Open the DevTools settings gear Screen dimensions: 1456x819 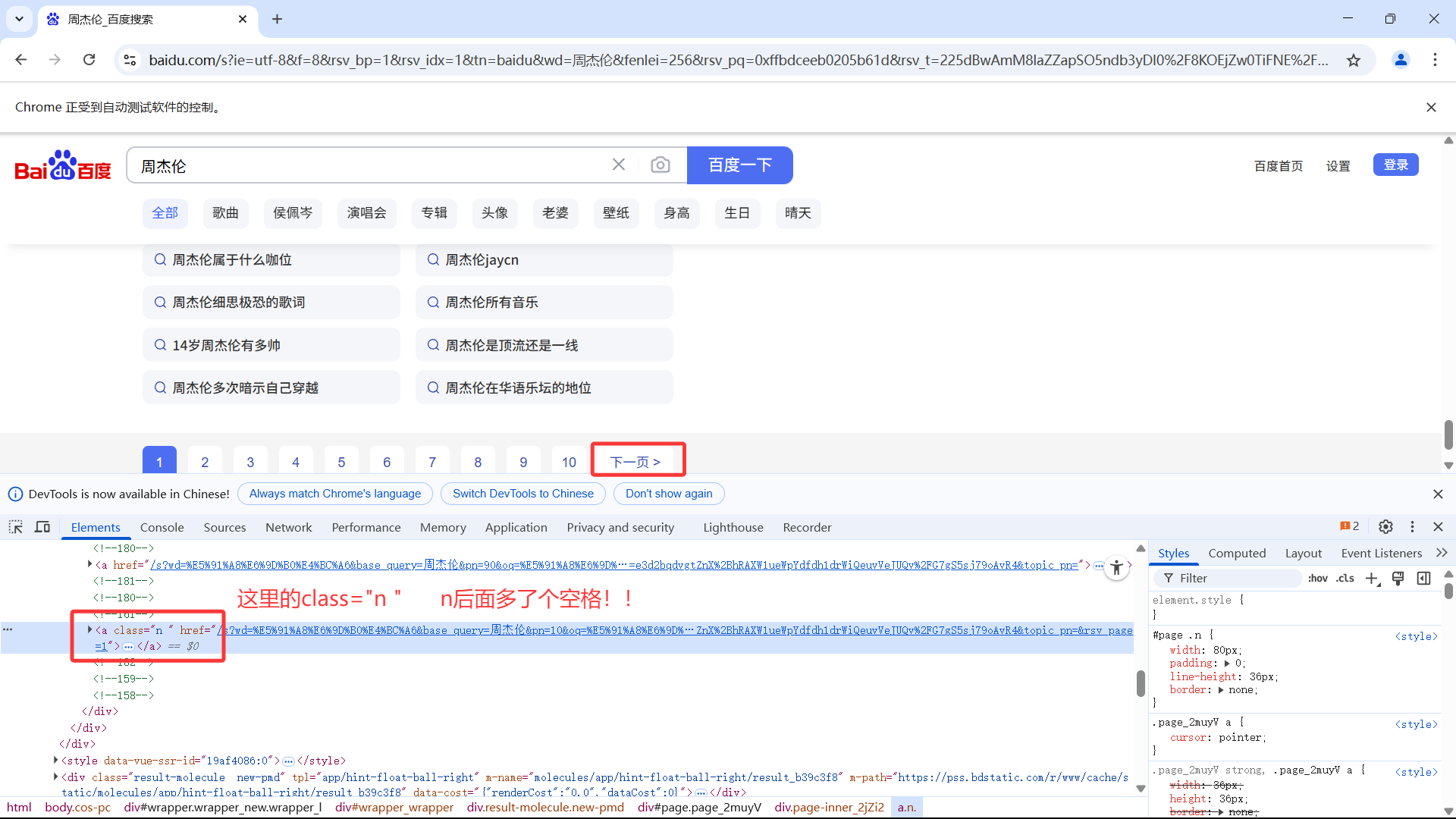[x=1385, y=527]
